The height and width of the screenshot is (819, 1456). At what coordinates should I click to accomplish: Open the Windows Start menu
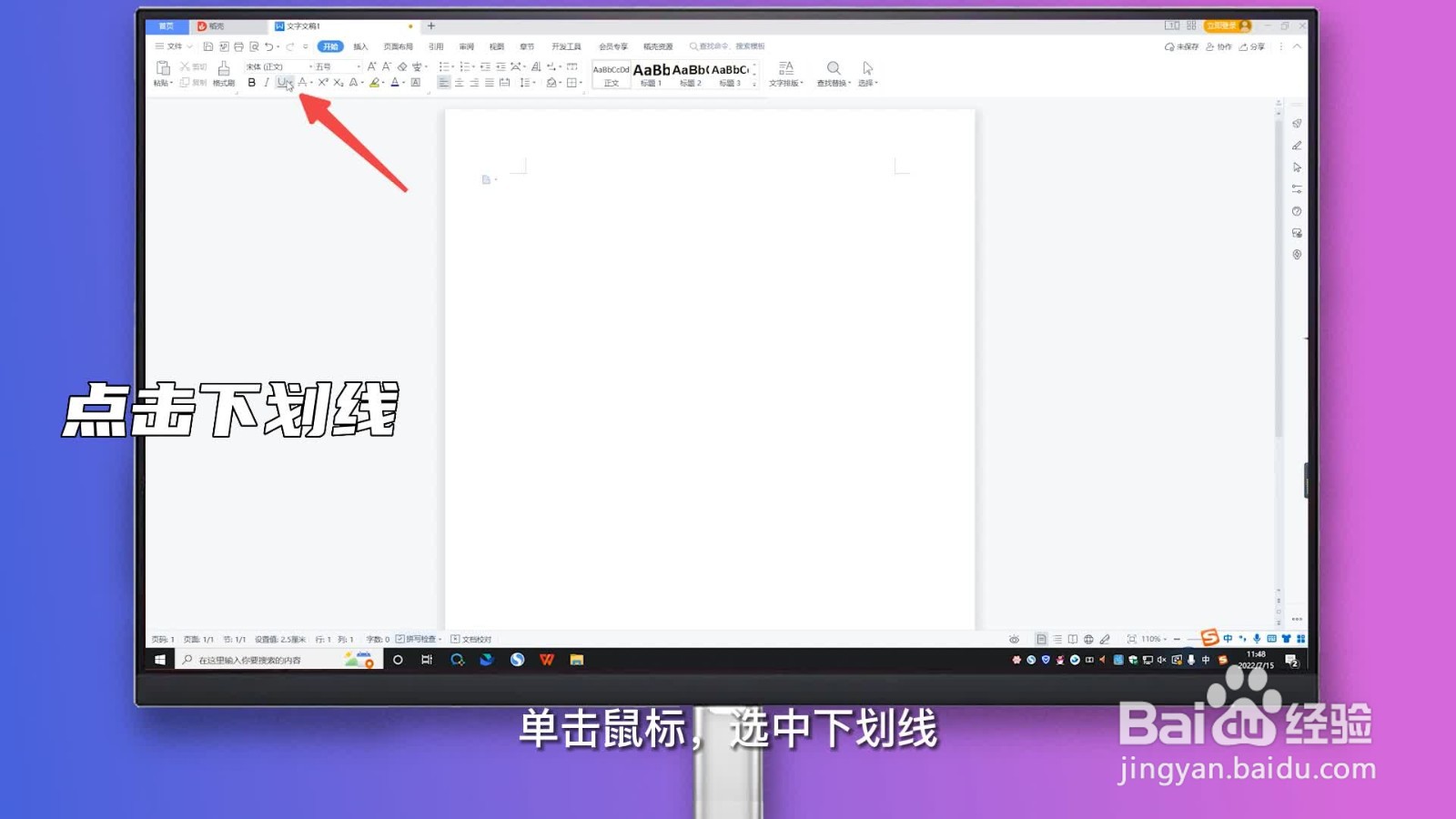[160, 660]
